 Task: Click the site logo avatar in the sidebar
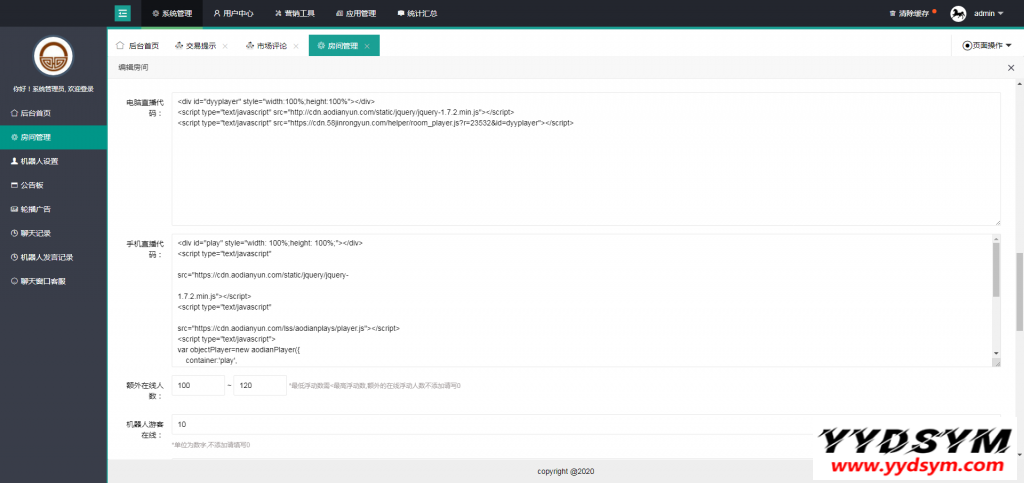[x=53, y=58]
